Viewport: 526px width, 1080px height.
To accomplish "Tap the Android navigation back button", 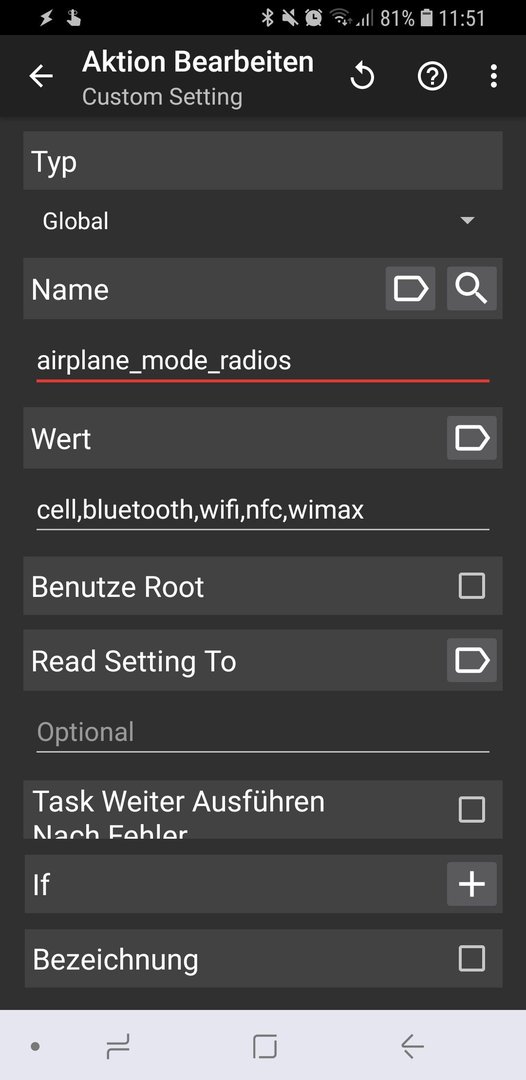I will 412,1047.
